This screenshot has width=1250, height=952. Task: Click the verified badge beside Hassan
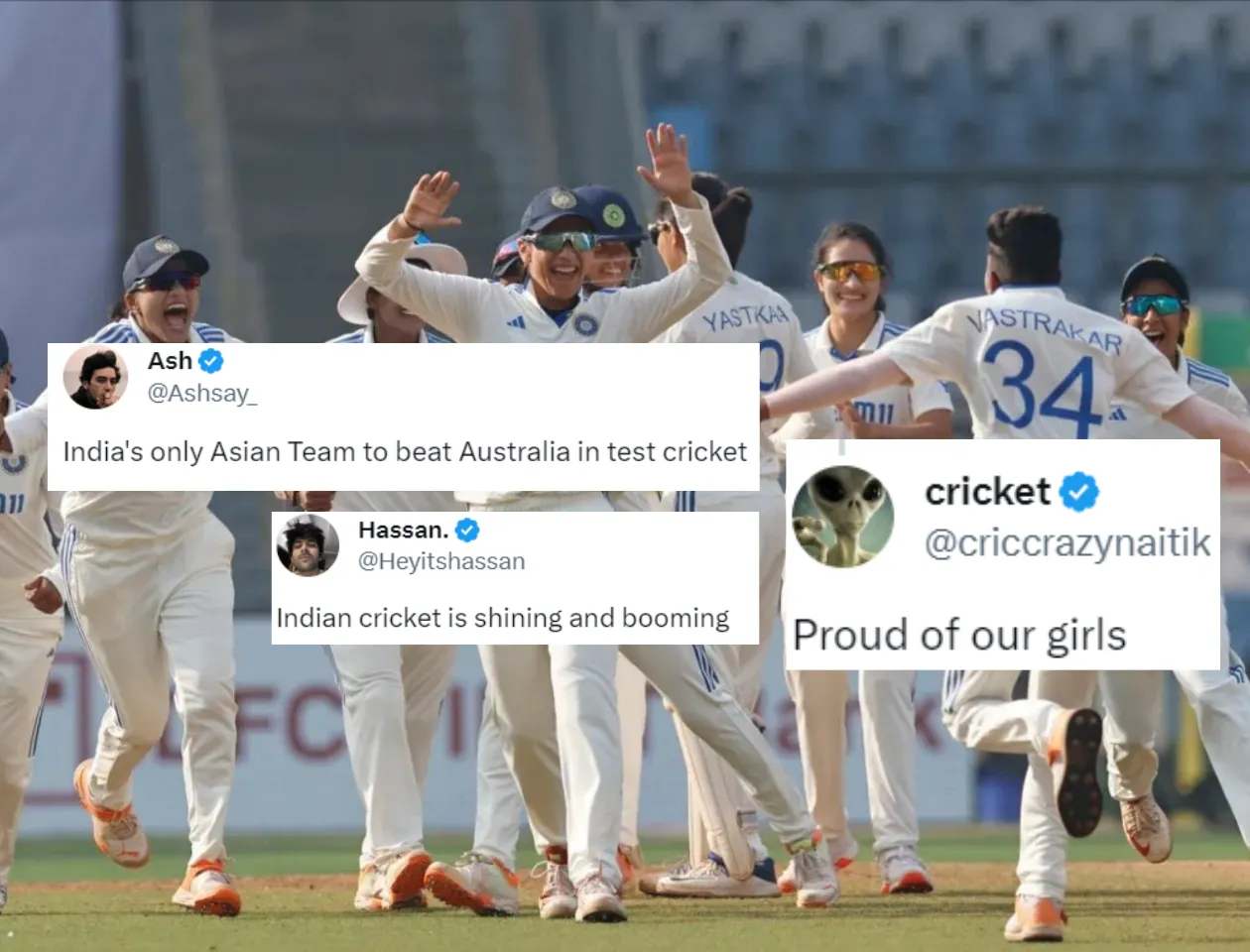pyautogui.click(x=467, y=530)
